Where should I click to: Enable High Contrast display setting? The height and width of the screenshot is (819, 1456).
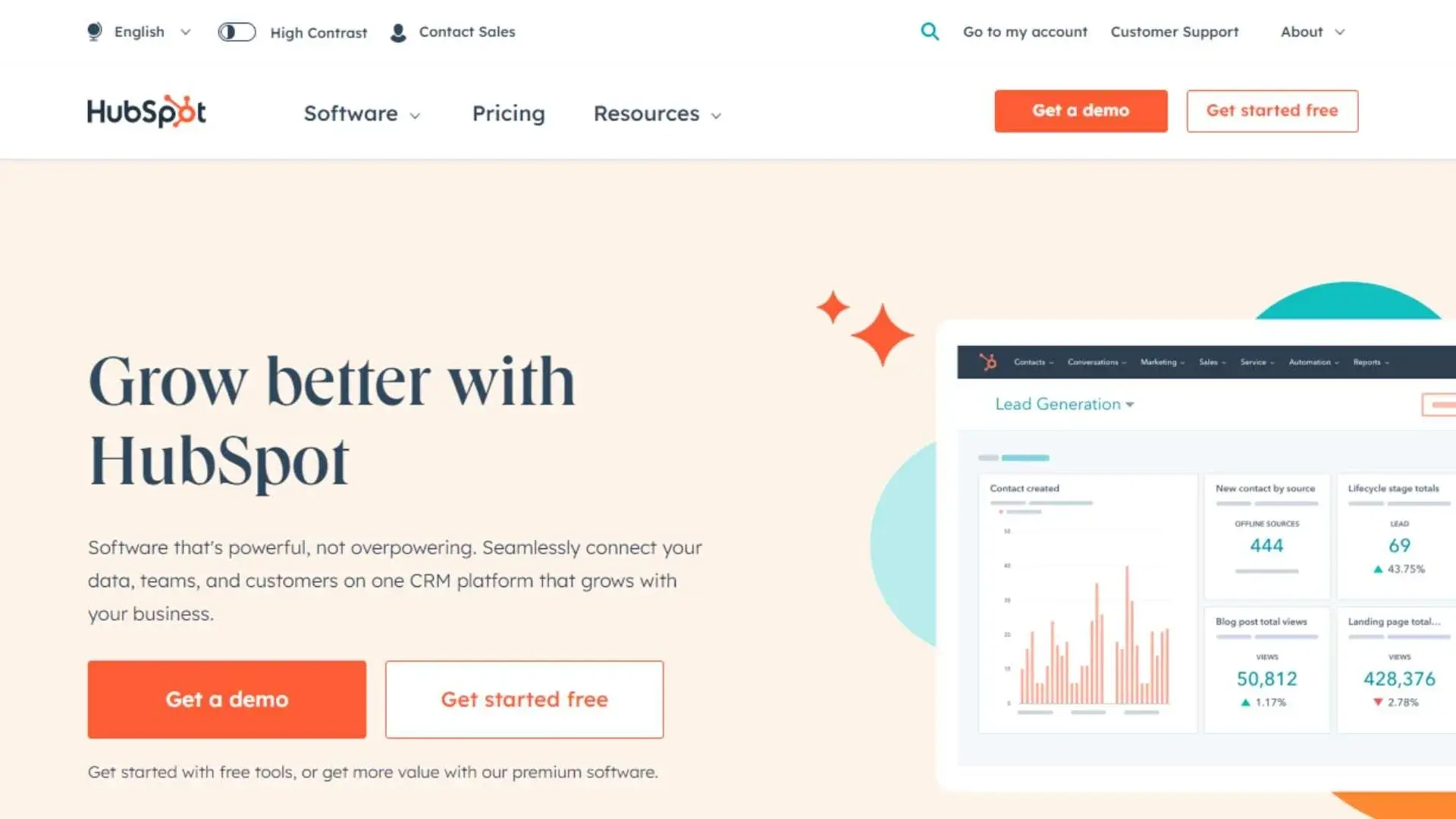pos(237,32)
